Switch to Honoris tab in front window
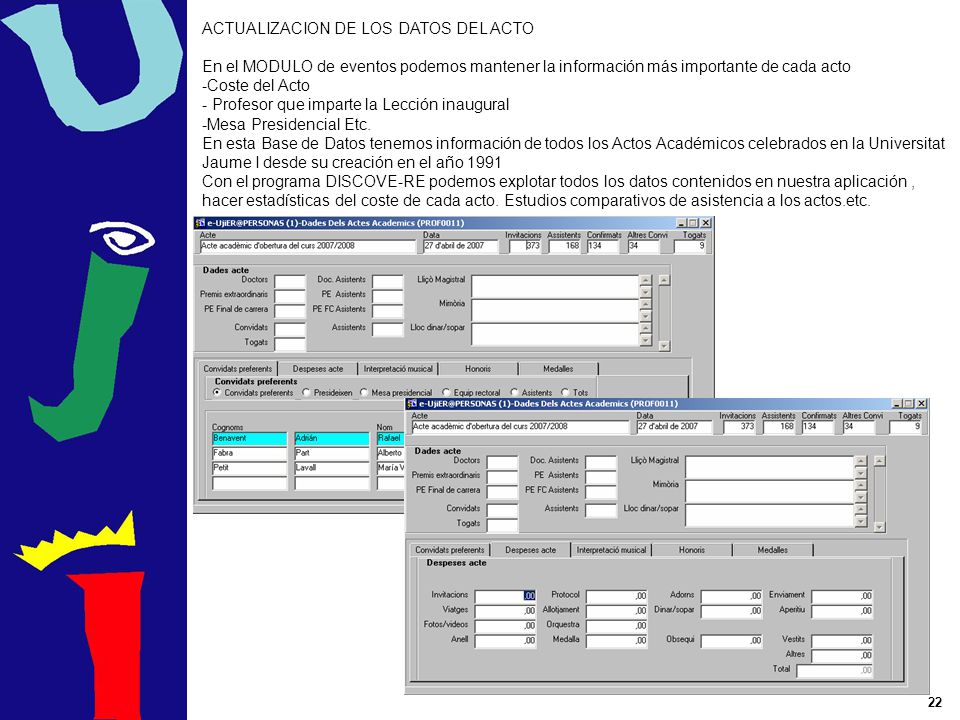Screen dimensions: 960x720 click(x=692, y=550)
